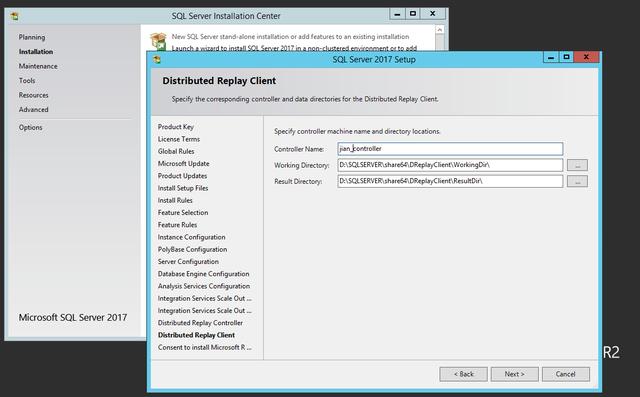
Task: Select the License Terms step
Action: click(179, 139)
